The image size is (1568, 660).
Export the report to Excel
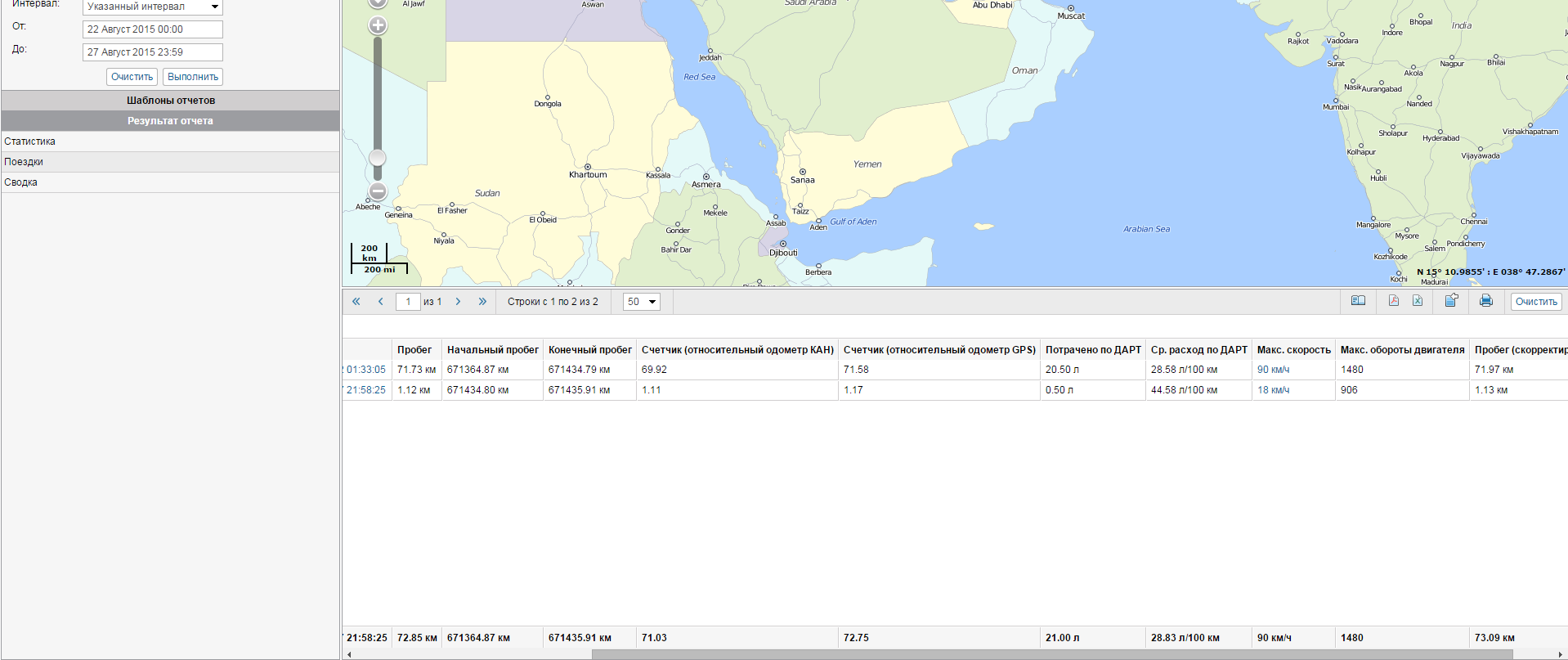pyautogui.click(x=1418, y=301)
